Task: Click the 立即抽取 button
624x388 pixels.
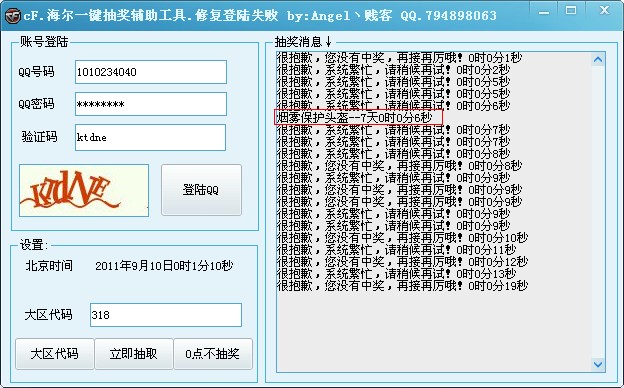Action: 133,354
